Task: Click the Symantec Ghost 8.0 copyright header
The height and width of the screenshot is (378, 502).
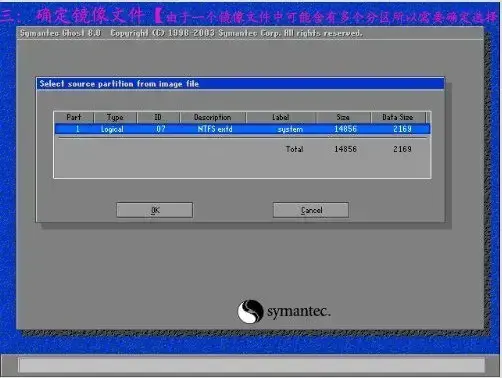Action: point(191,33)
